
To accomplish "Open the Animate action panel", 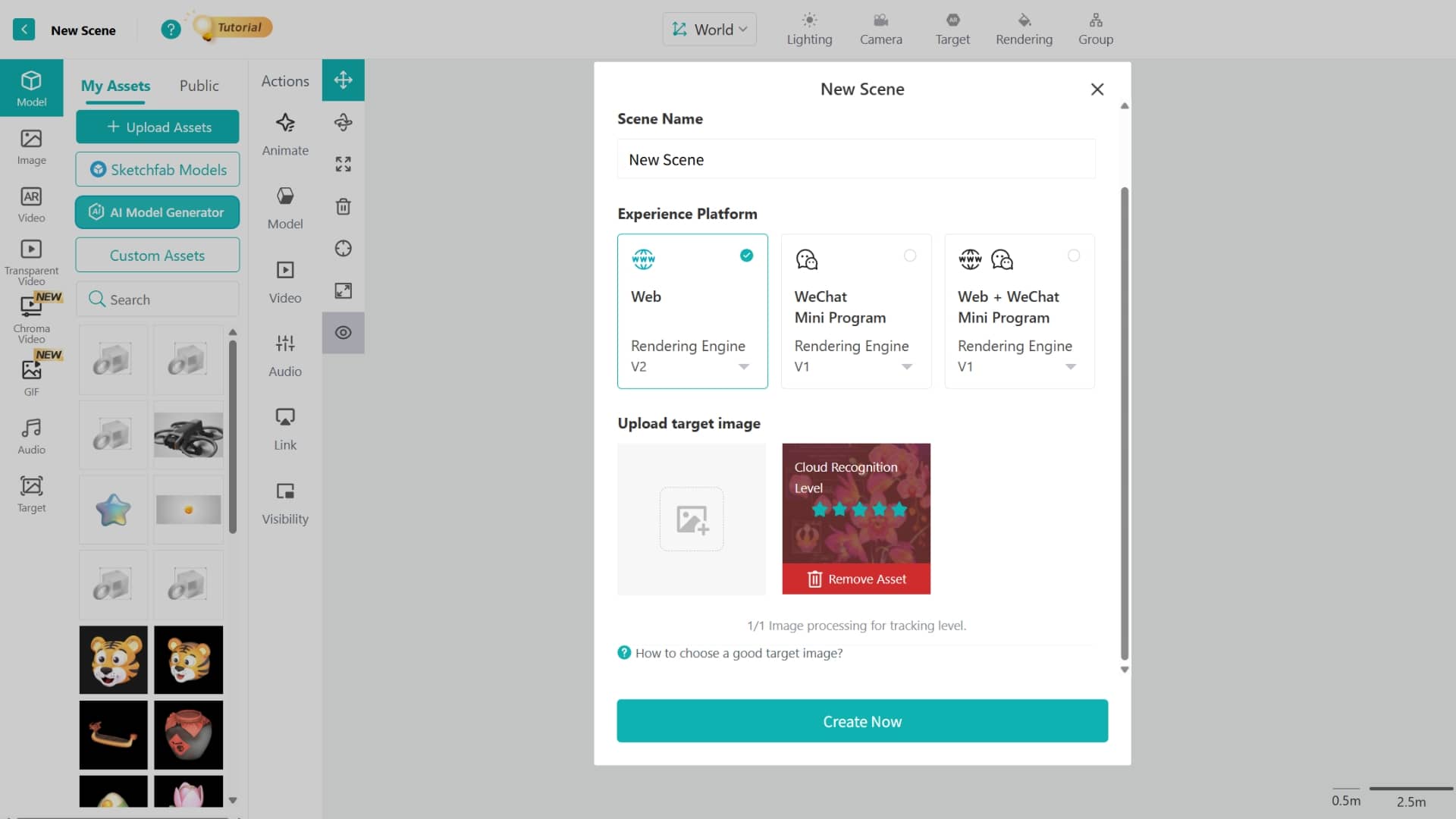I will (285, 134).
